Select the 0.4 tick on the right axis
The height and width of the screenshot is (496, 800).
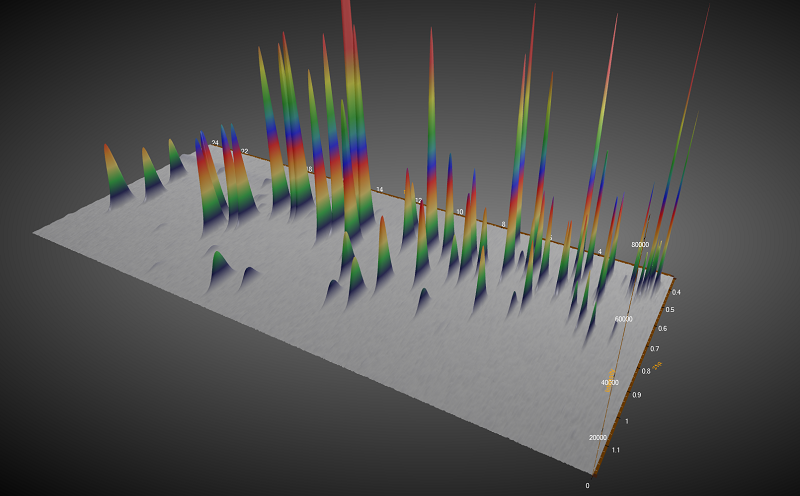point(677,292)
